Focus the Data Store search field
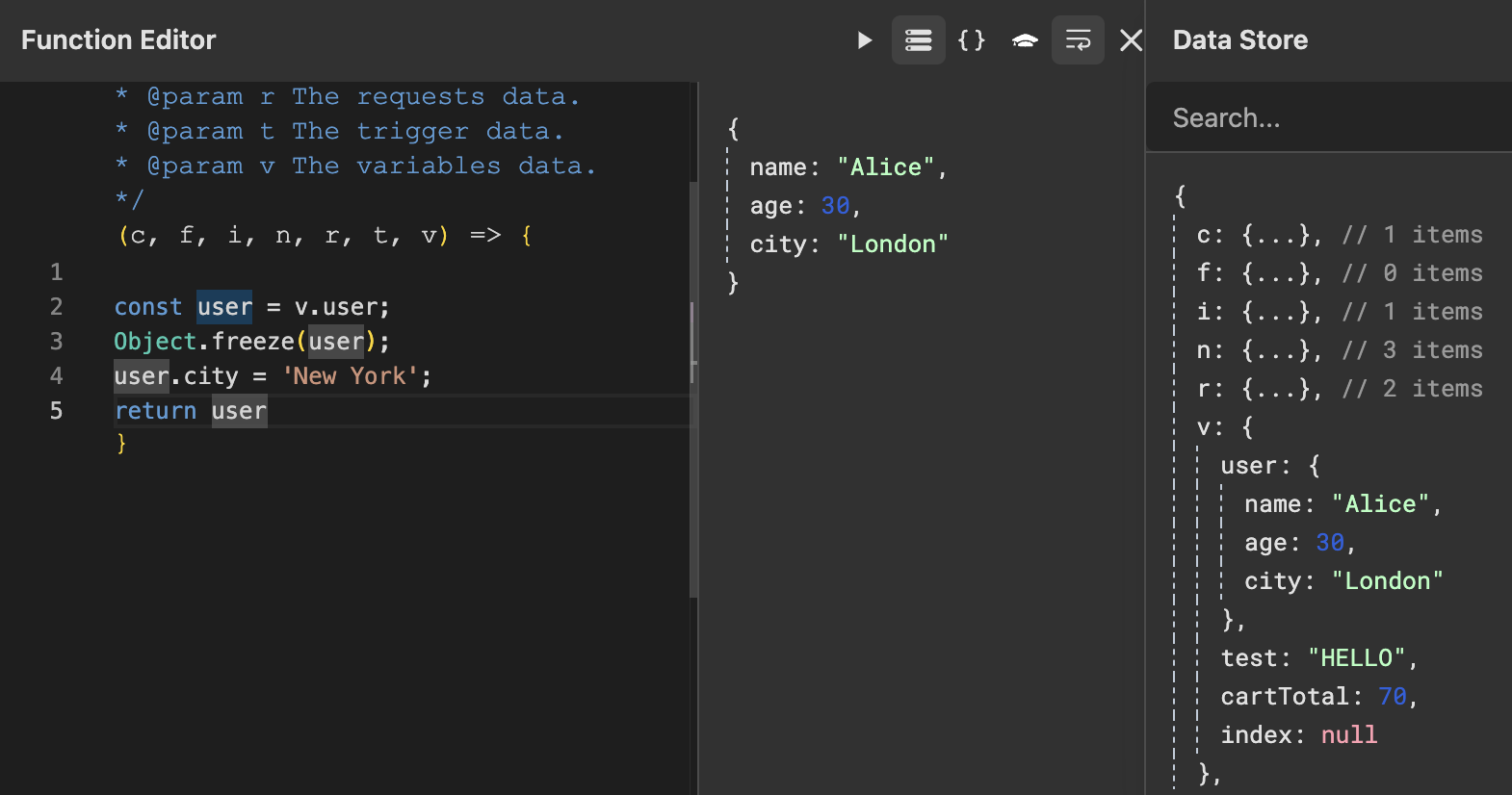 pos(1329,117)
